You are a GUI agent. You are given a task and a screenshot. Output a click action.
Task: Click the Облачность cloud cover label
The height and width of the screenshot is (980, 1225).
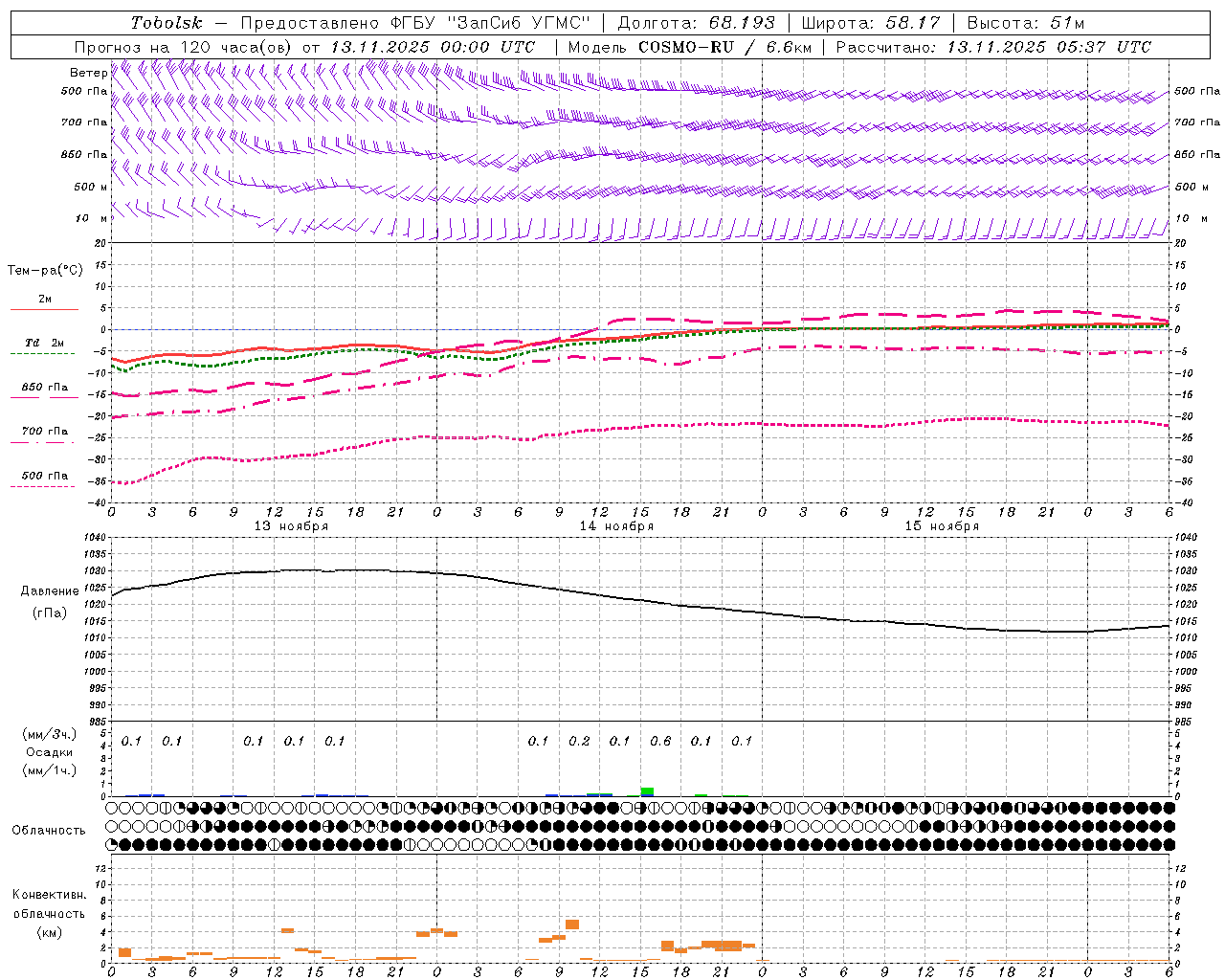[x=49, y=830]
